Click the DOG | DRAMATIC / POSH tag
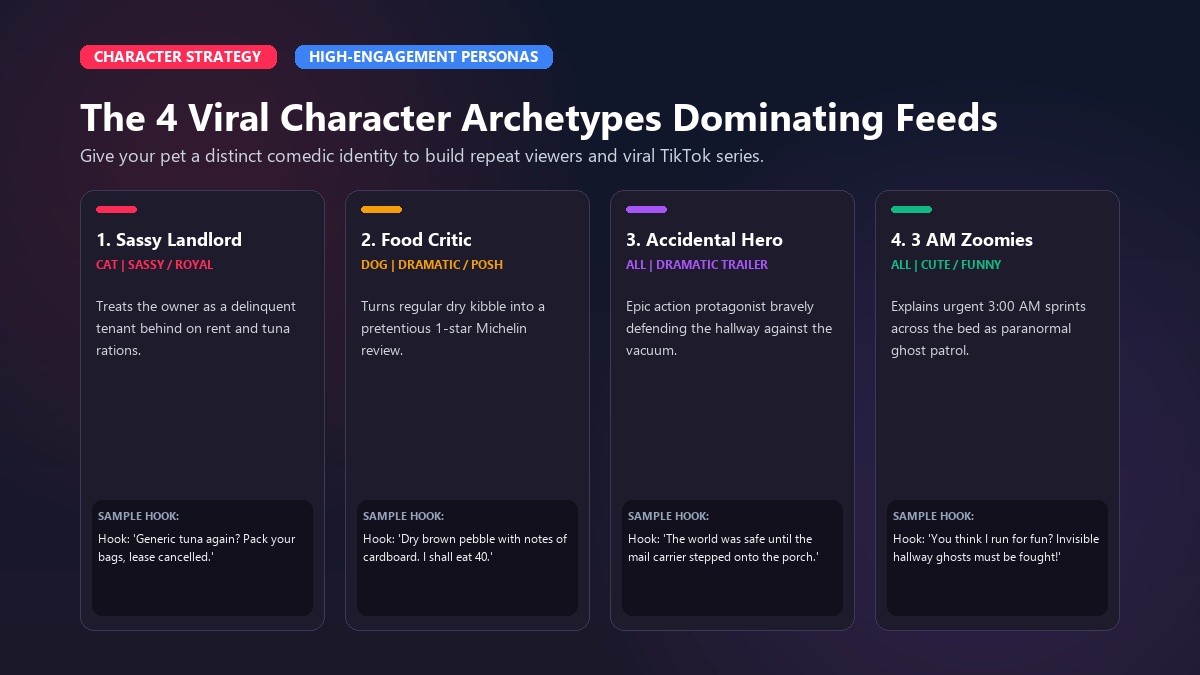Screen dimensions: 1200x675 (432, 265)
